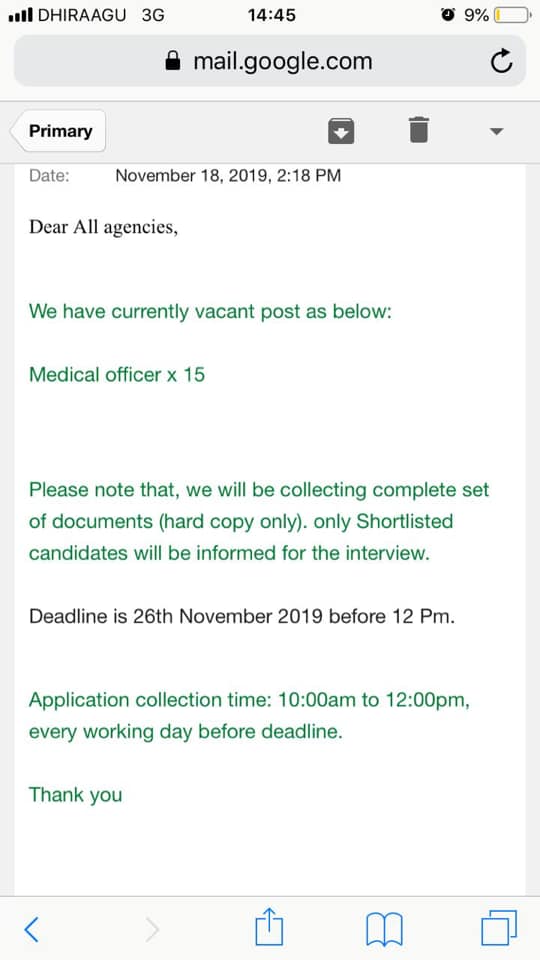Open Safari bookmarks book icon

click(x=384, y=929)
